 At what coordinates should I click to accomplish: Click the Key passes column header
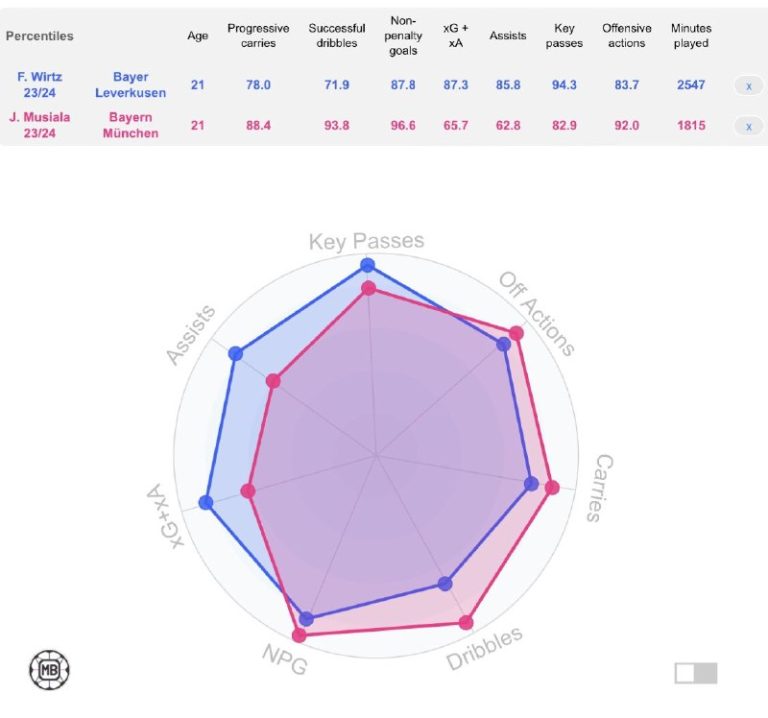point(564,36)
